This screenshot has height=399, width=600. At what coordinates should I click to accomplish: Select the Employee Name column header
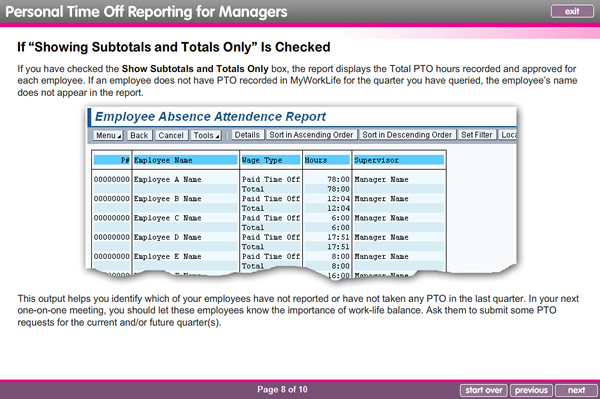coord(185,160)
